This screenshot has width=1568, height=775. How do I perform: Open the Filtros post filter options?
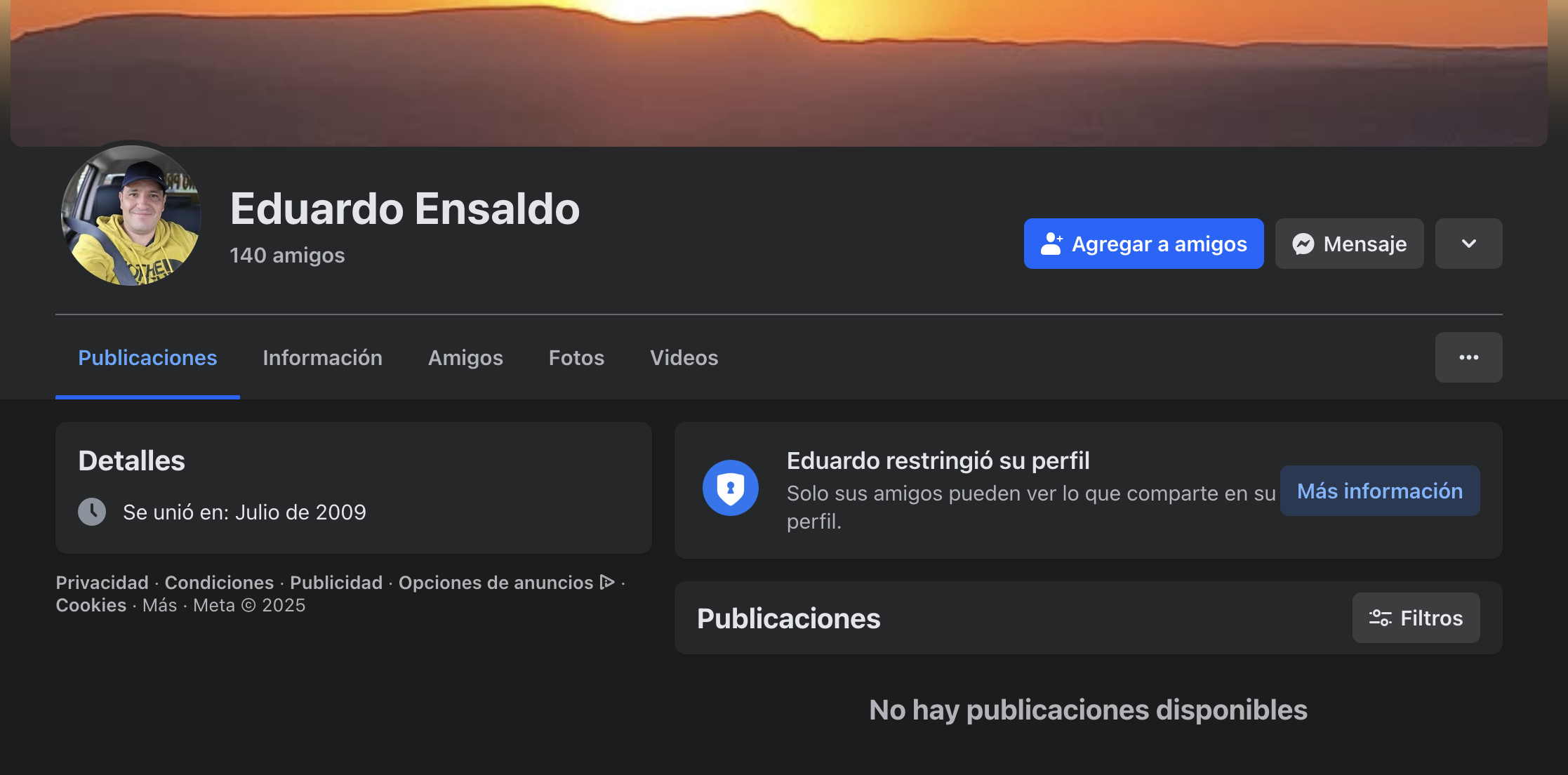point(1416,618)
